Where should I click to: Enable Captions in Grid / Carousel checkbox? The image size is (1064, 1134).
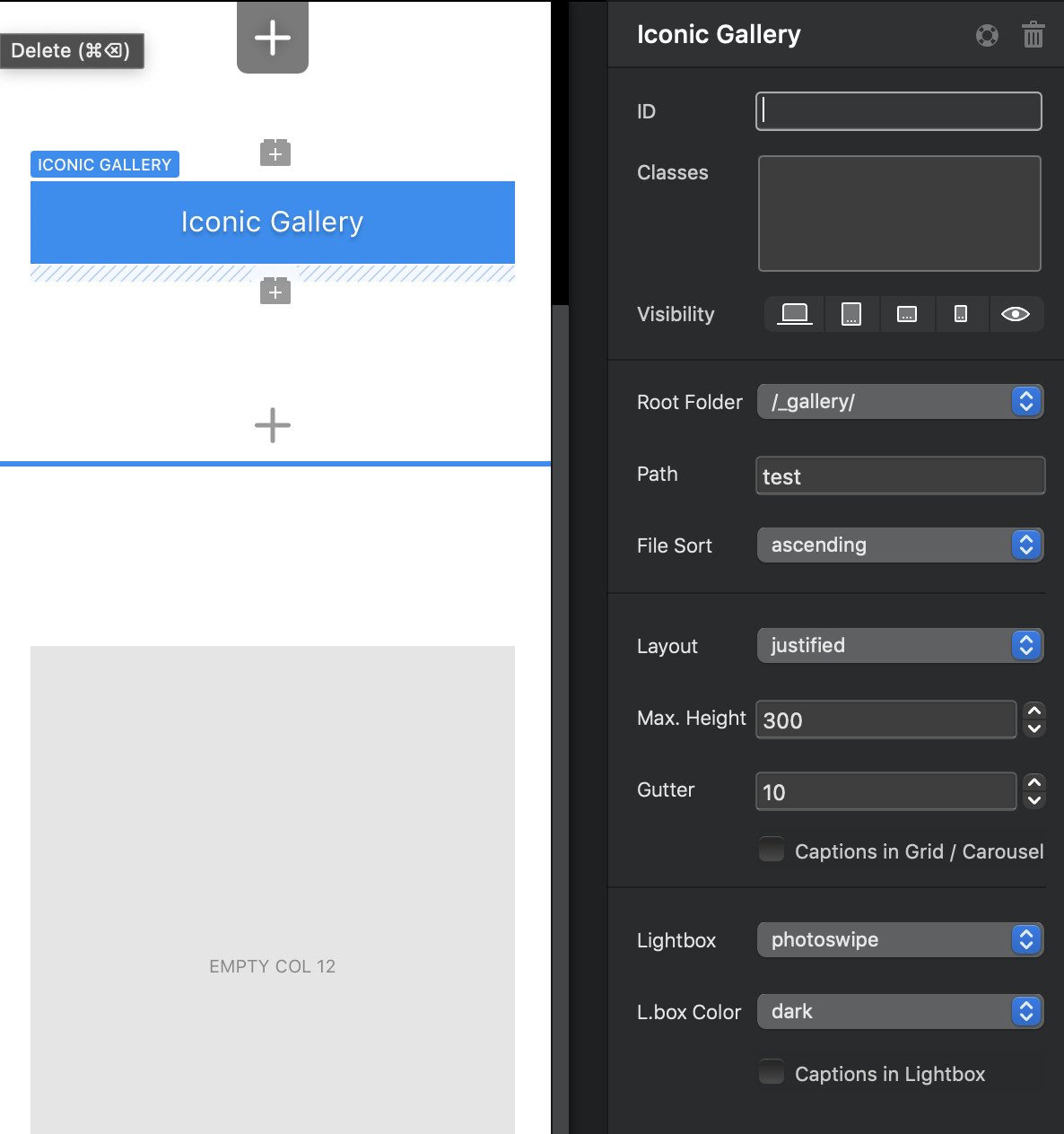772,850
